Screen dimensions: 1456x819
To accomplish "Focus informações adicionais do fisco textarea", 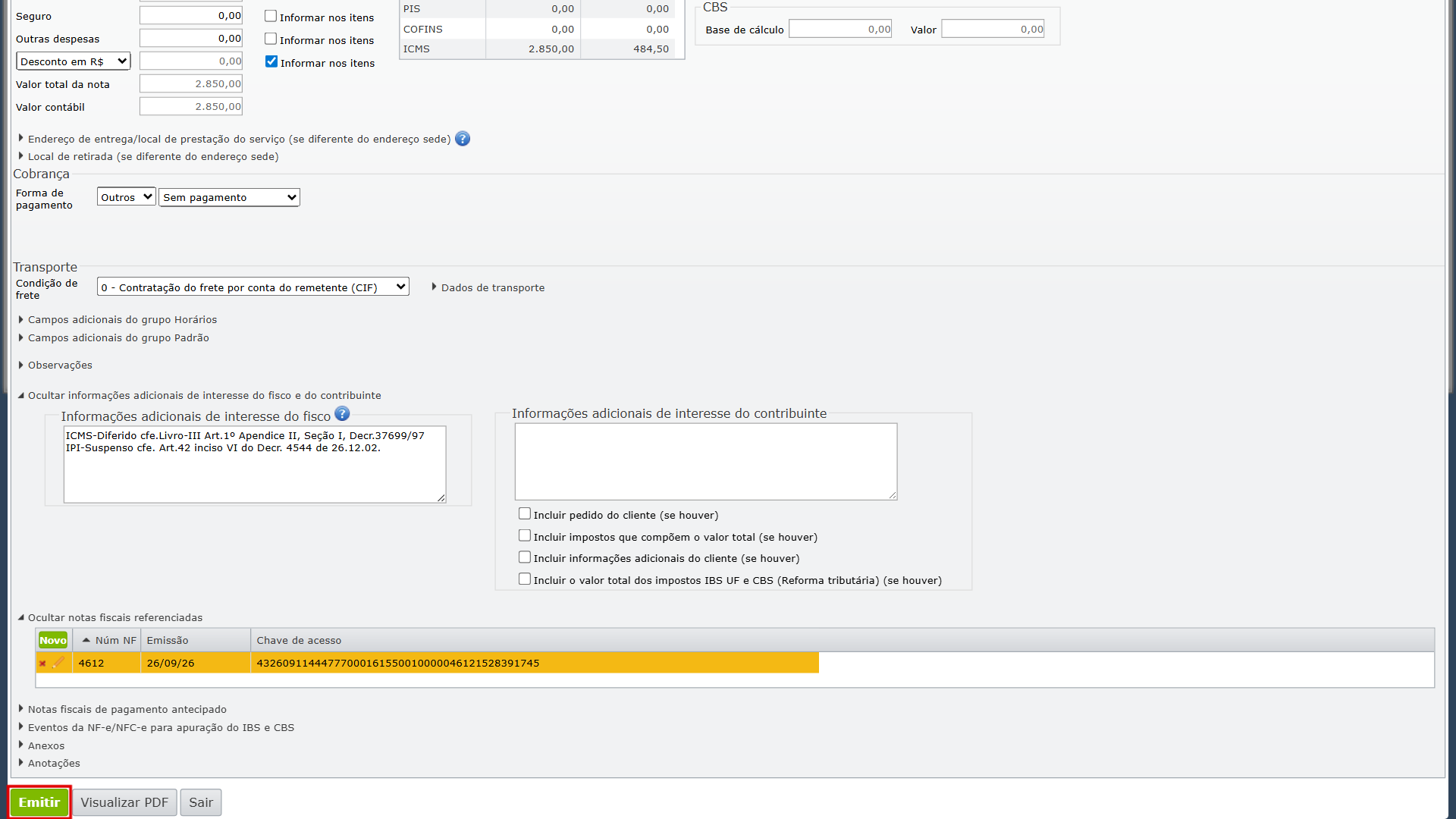I will click(x=255, y=464).
